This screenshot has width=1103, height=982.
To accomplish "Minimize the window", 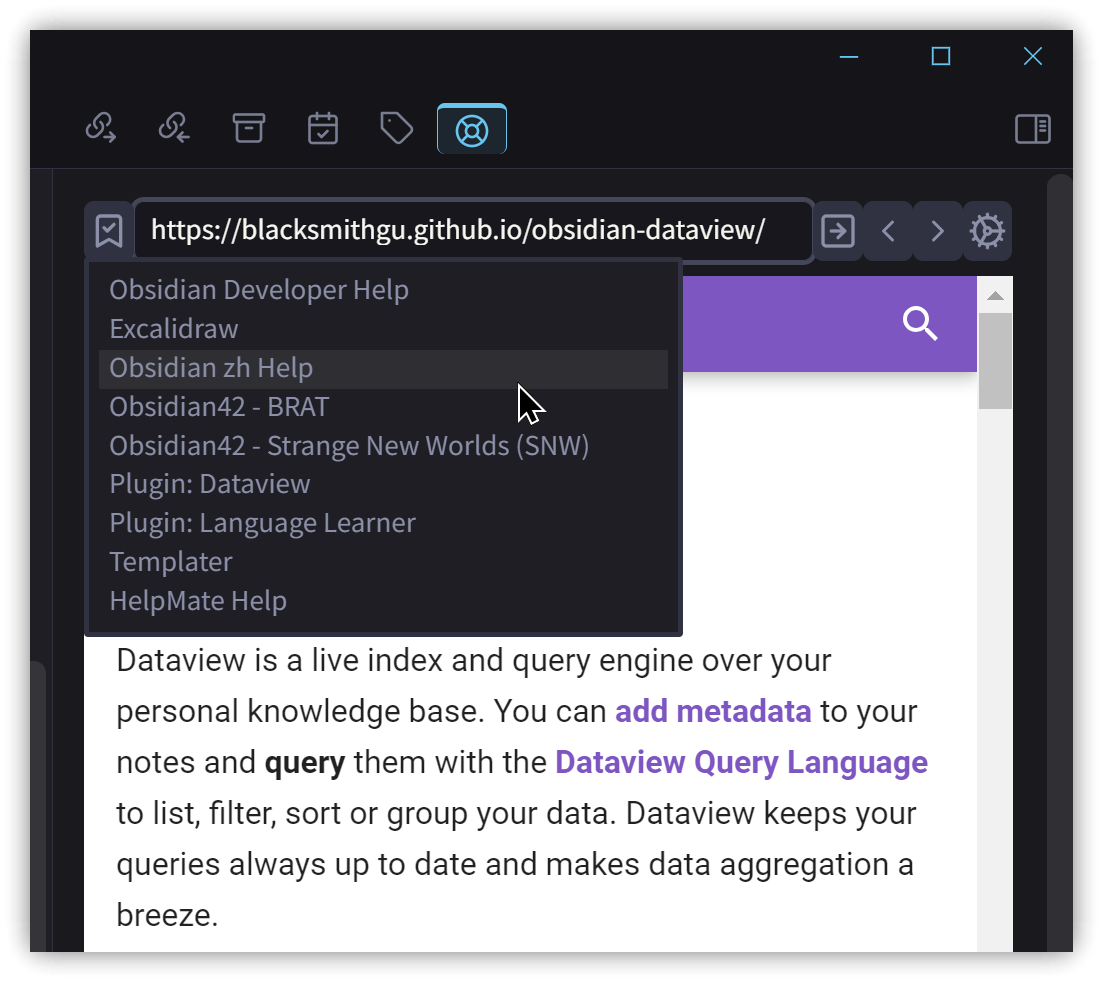I will [849, 56].
